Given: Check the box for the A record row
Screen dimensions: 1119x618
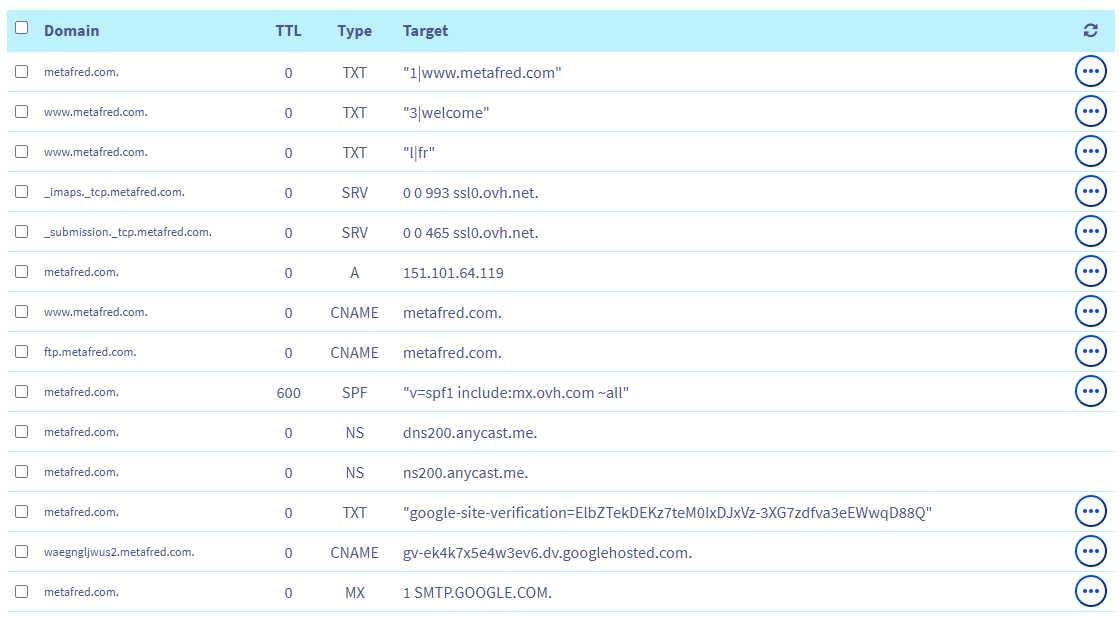Looking at the screenshot, I should 22,272.
